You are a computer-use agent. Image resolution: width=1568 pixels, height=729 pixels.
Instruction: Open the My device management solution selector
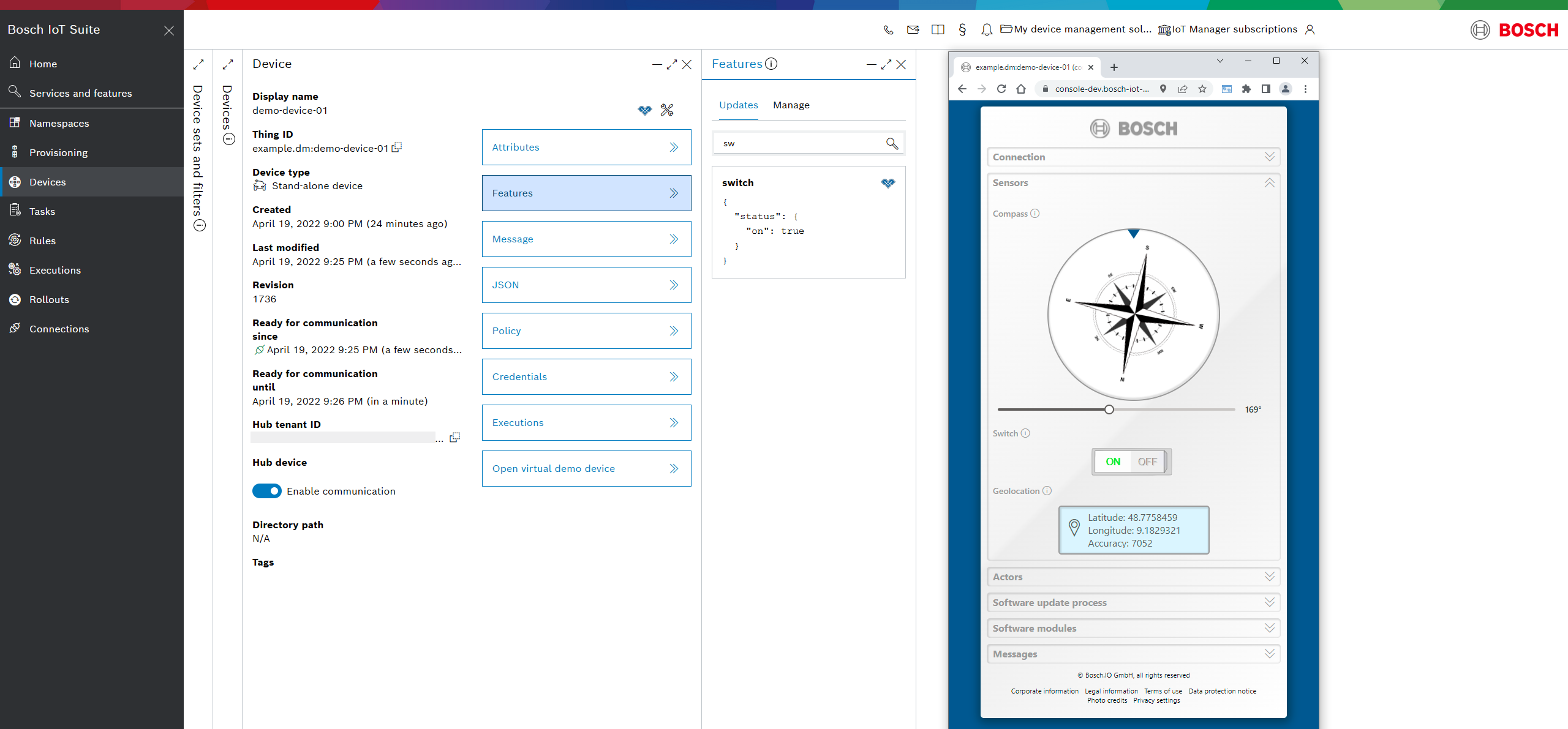point(1076,29)
